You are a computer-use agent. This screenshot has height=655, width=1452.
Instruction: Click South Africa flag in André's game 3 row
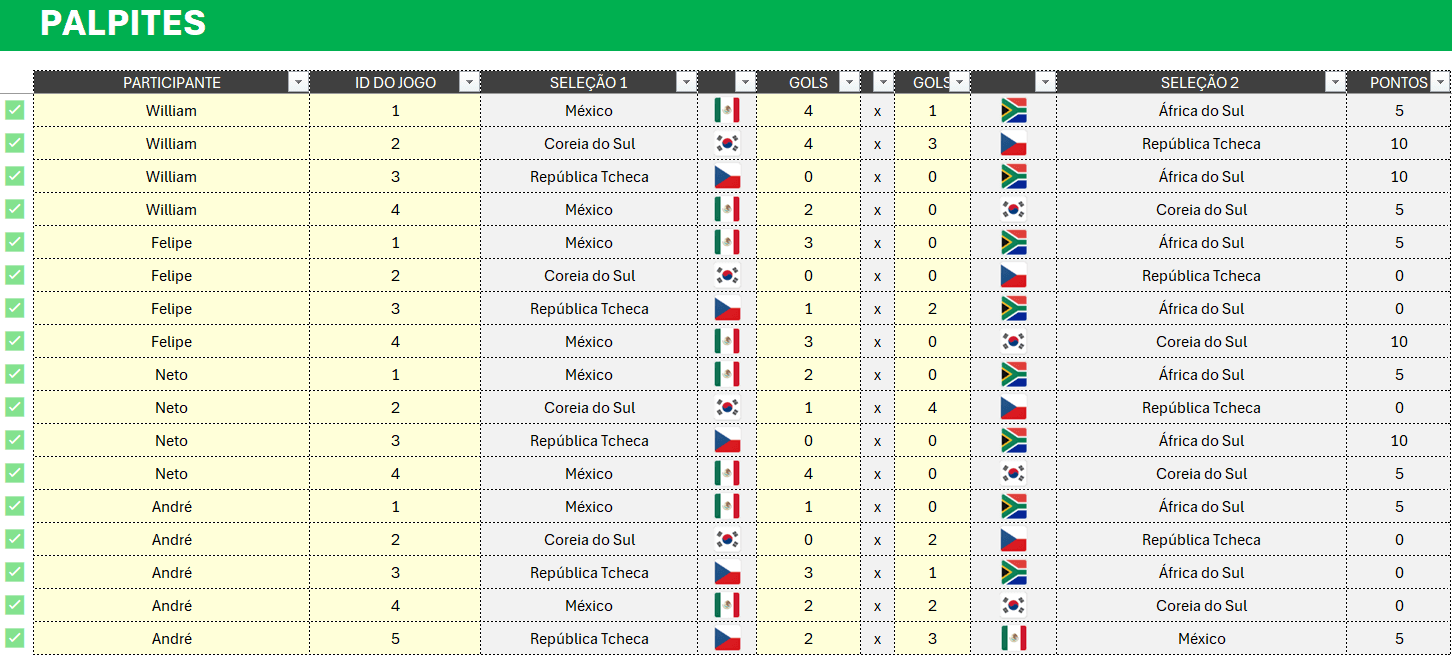click(x=1014, y=573)
